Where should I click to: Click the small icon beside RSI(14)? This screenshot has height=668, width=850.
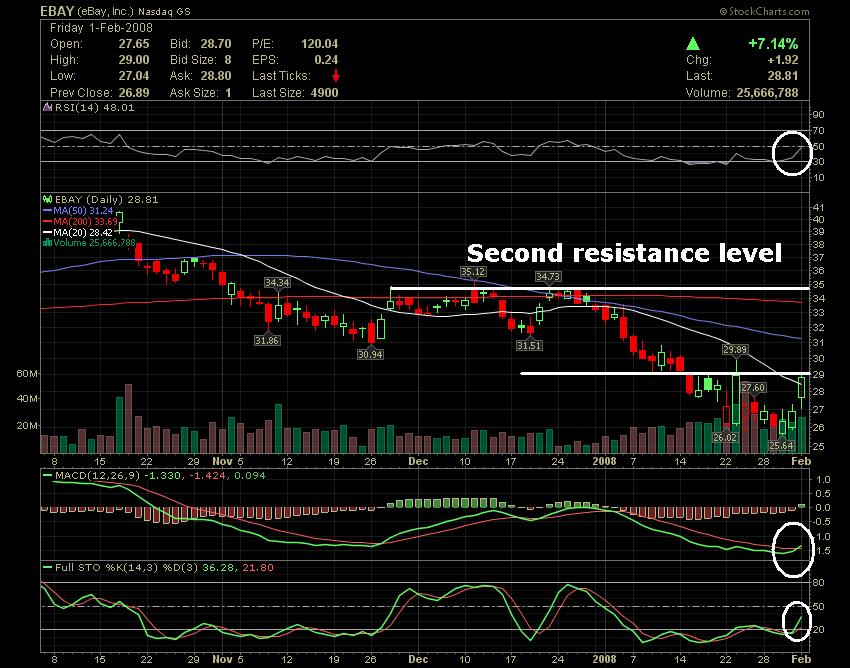click(48, 107)
